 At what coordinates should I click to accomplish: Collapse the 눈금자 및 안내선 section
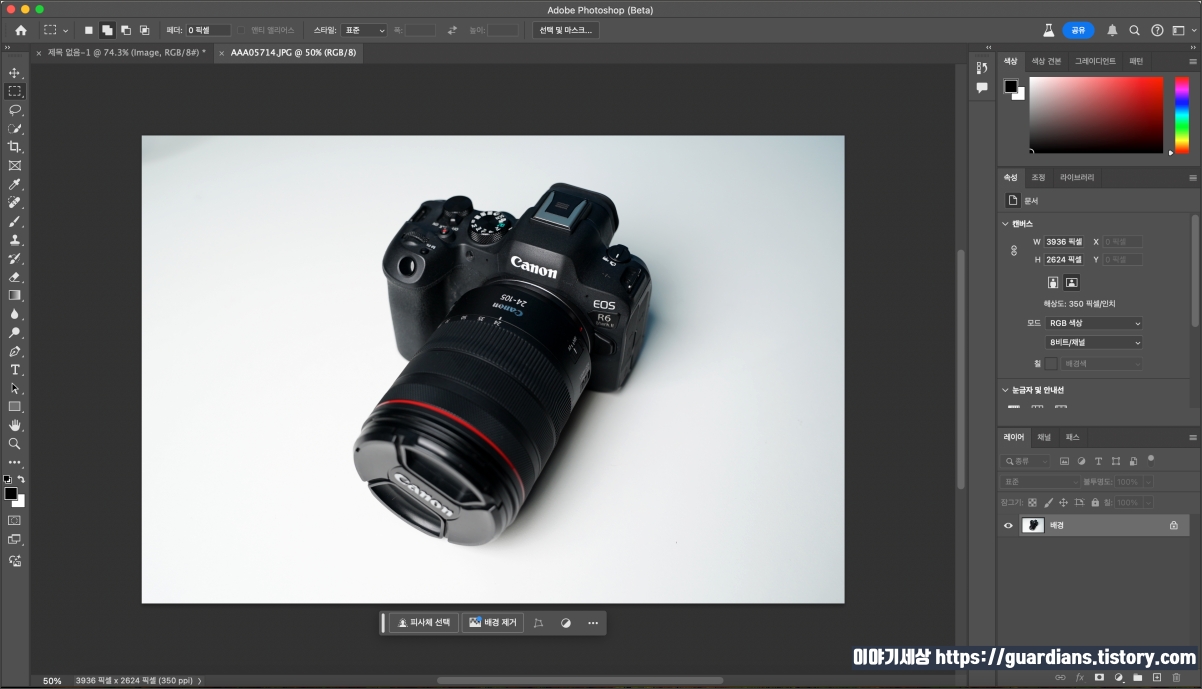pos(1006,390)
